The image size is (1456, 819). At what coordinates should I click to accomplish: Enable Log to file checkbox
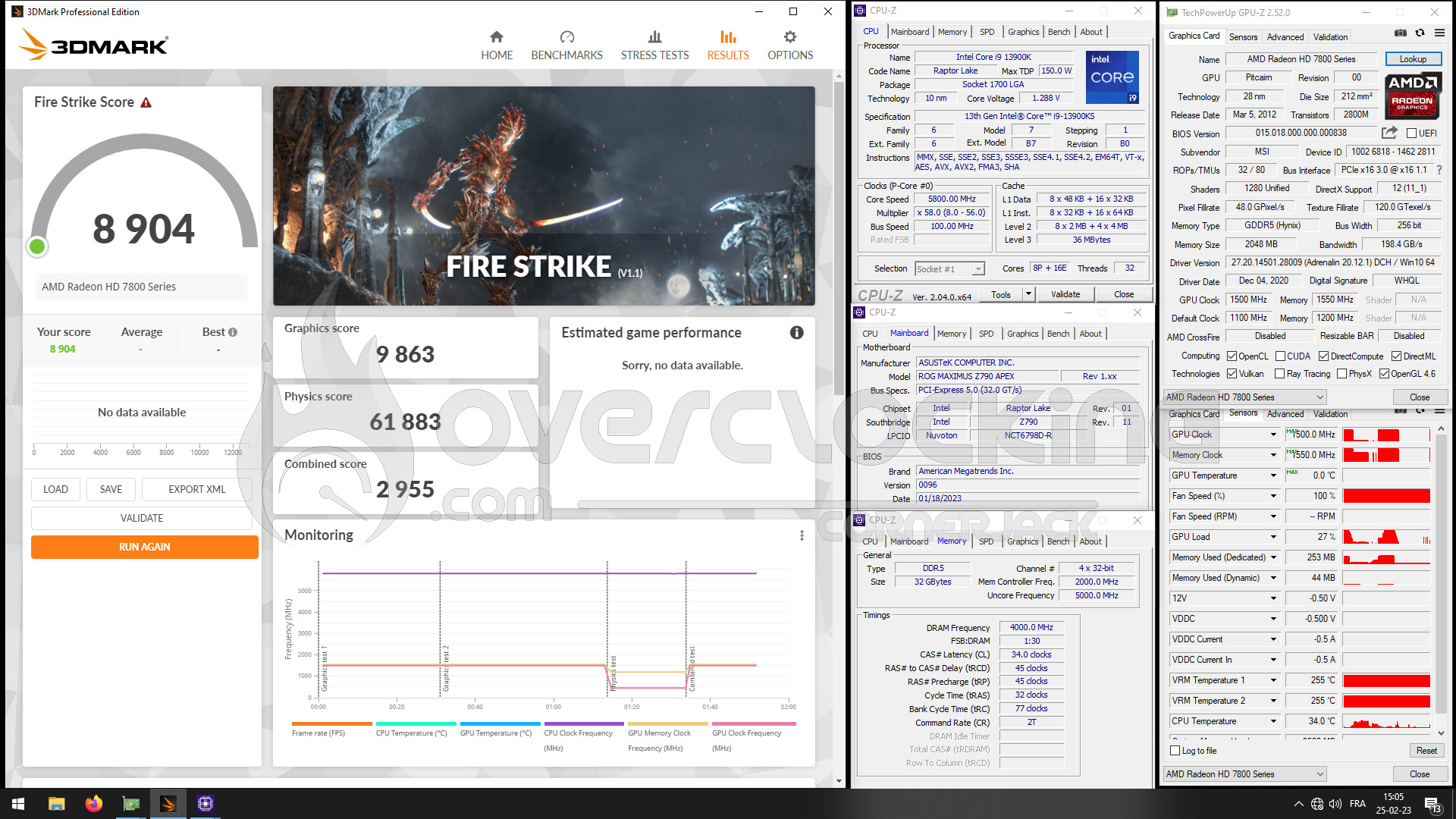1175,751
